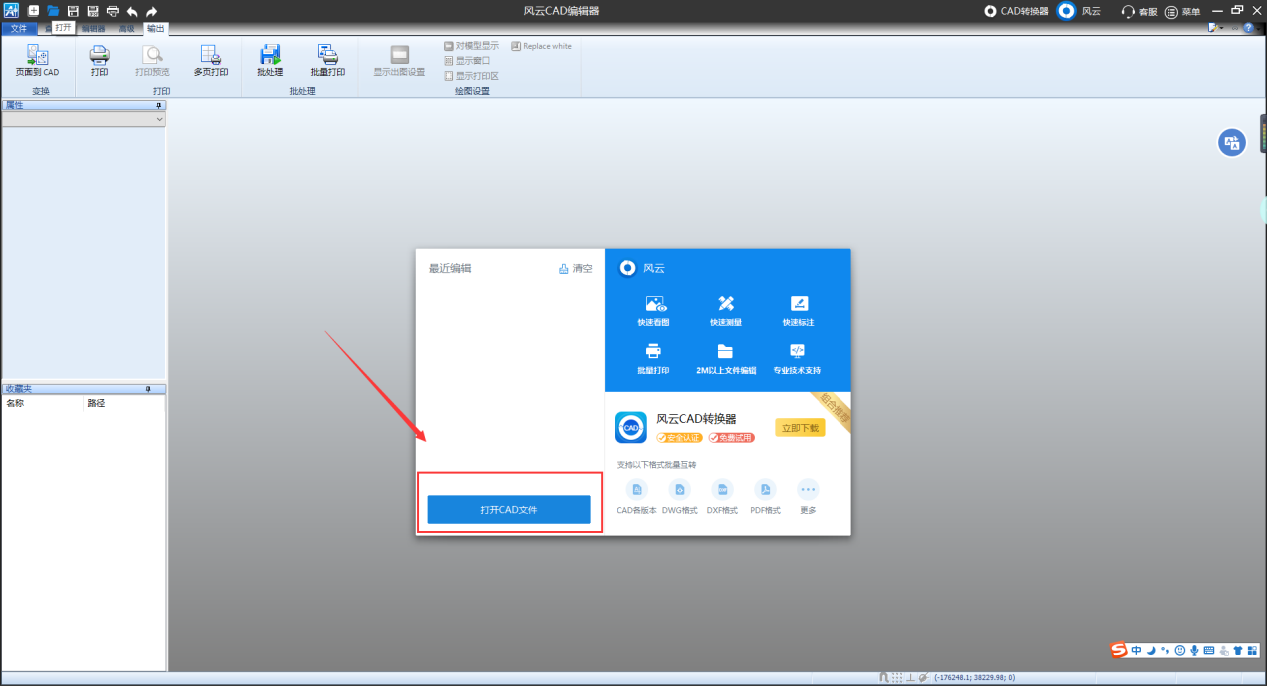The width and height of the screenshot is (1267, 686).
Task: Open 多页打印 multi-page print tool
Action: point(210,60)
